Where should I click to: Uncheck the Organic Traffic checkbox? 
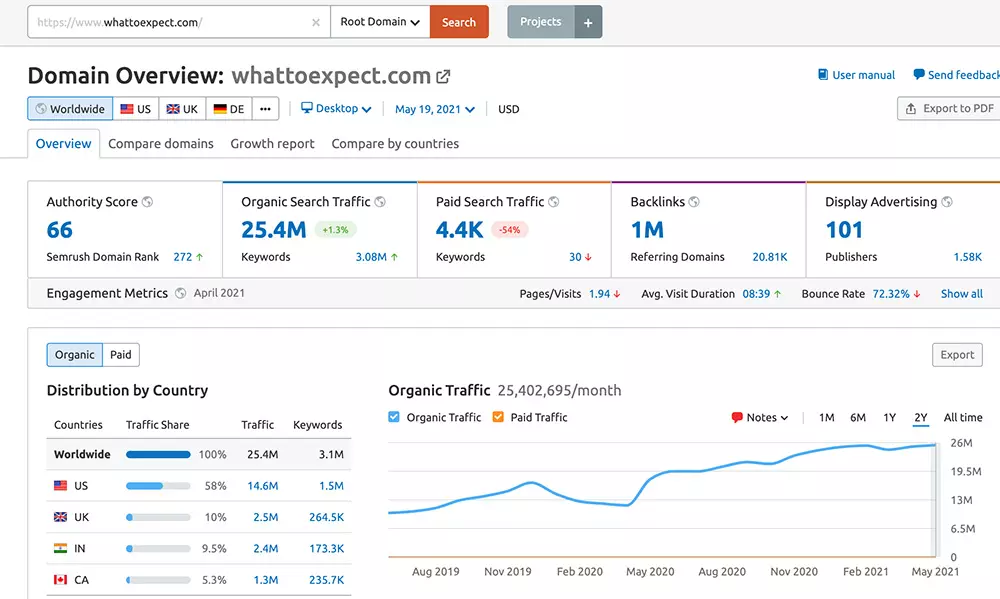click(393, 417)
